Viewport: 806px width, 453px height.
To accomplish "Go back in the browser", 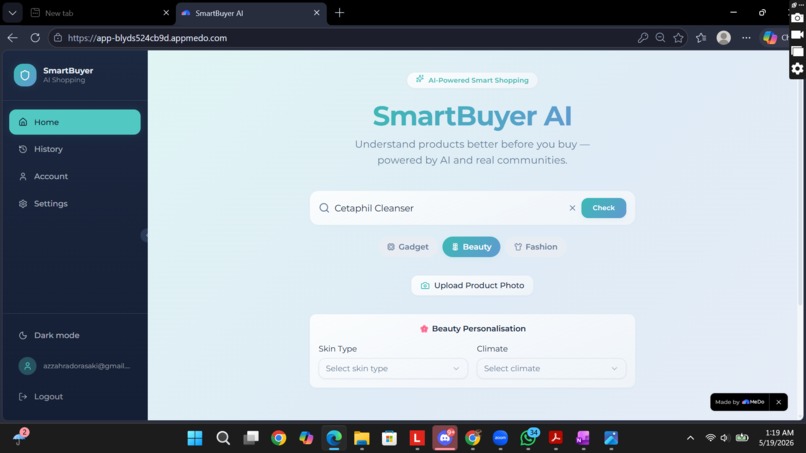I will tap(12, 38).
